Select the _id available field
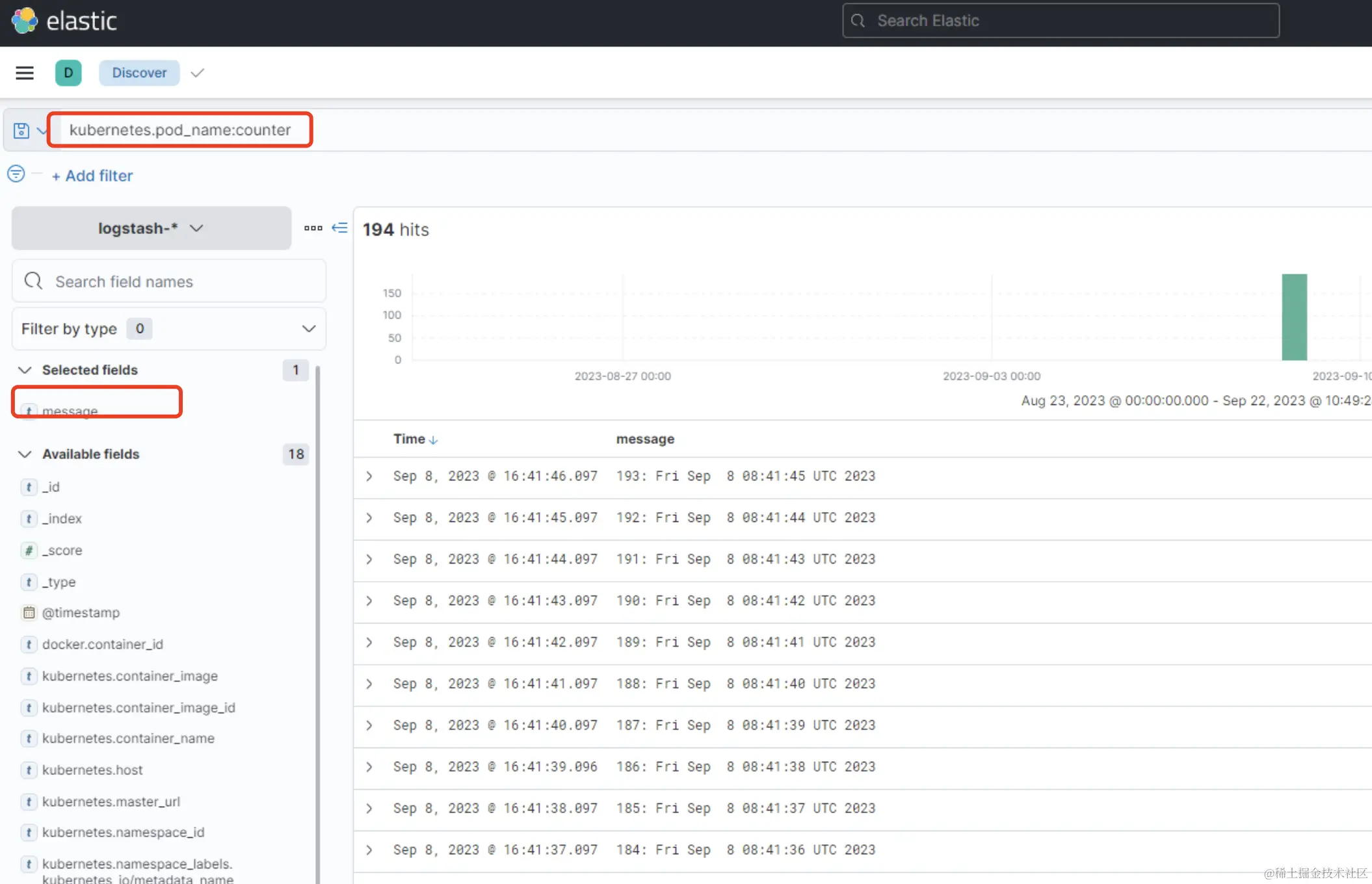Viewport: 1372px width, 884px height. click(x=51, y=487)
